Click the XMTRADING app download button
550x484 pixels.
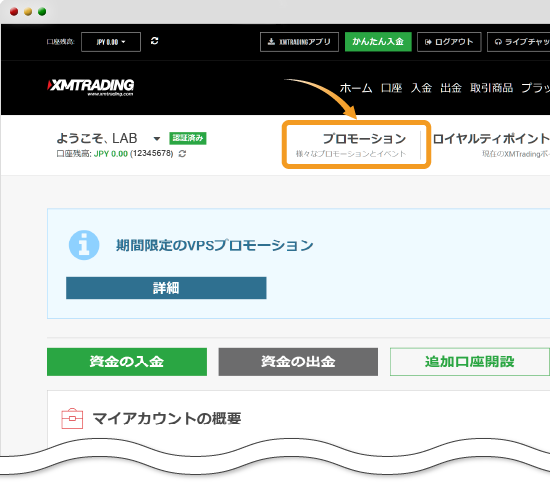299,42
